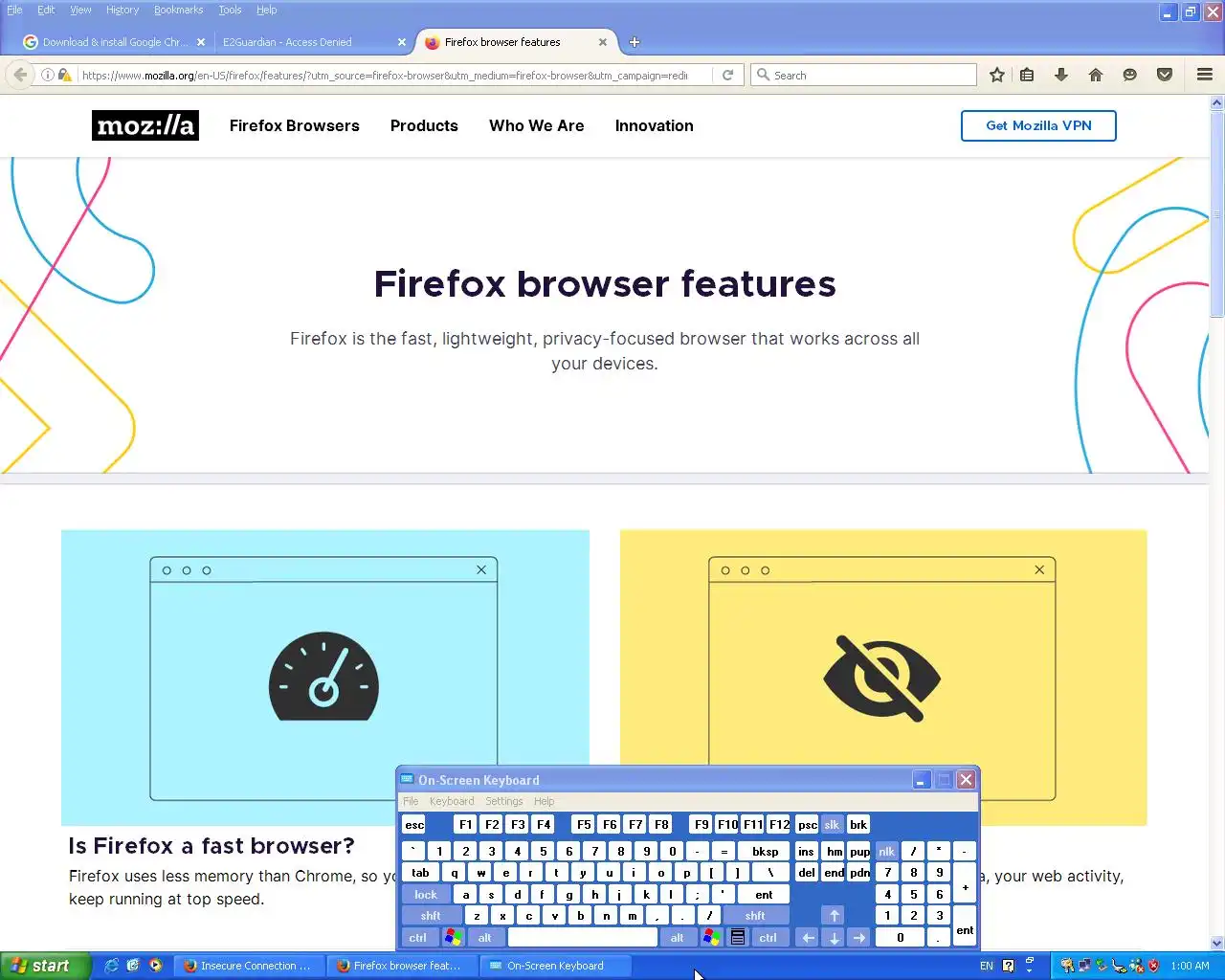Click the smiley chat icon in the toolbar
This screenshot has width=1225, height=980.
click(1130, 75)
